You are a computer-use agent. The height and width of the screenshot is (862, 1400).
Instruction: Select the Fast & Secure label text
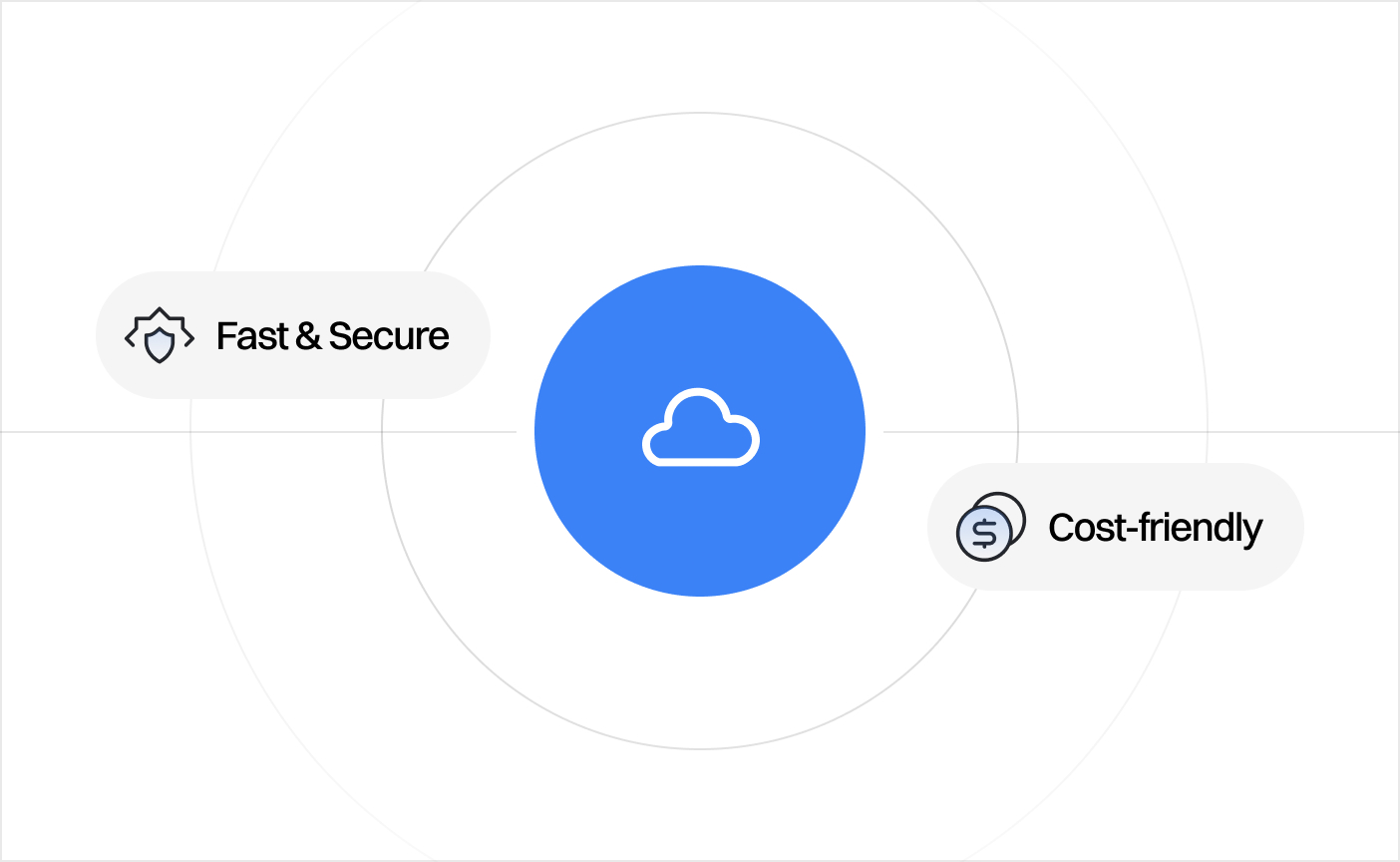tap(332, 336)
